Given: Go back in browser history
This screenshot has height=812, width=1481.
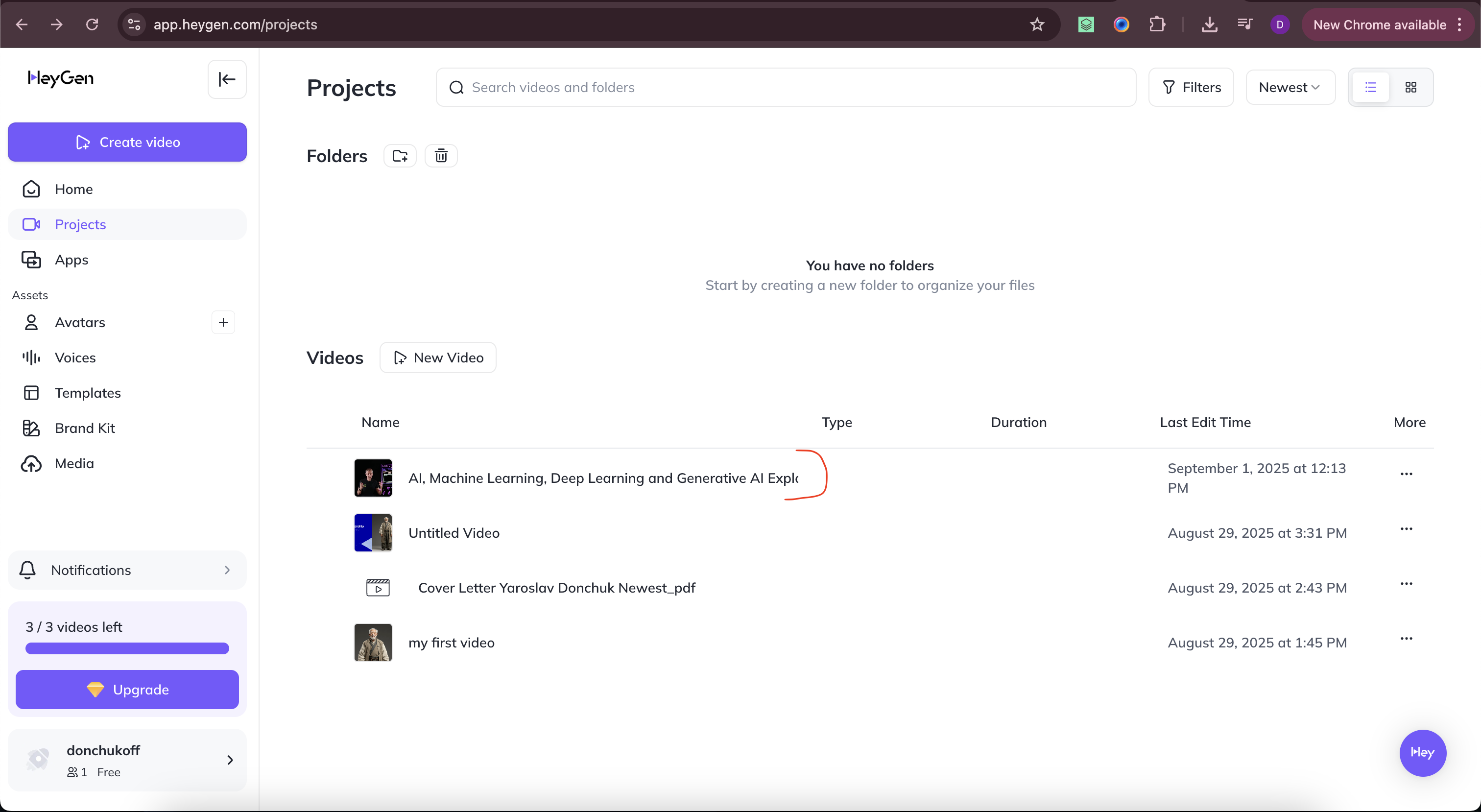Looking at the screenshot, I should click(22, 24).
